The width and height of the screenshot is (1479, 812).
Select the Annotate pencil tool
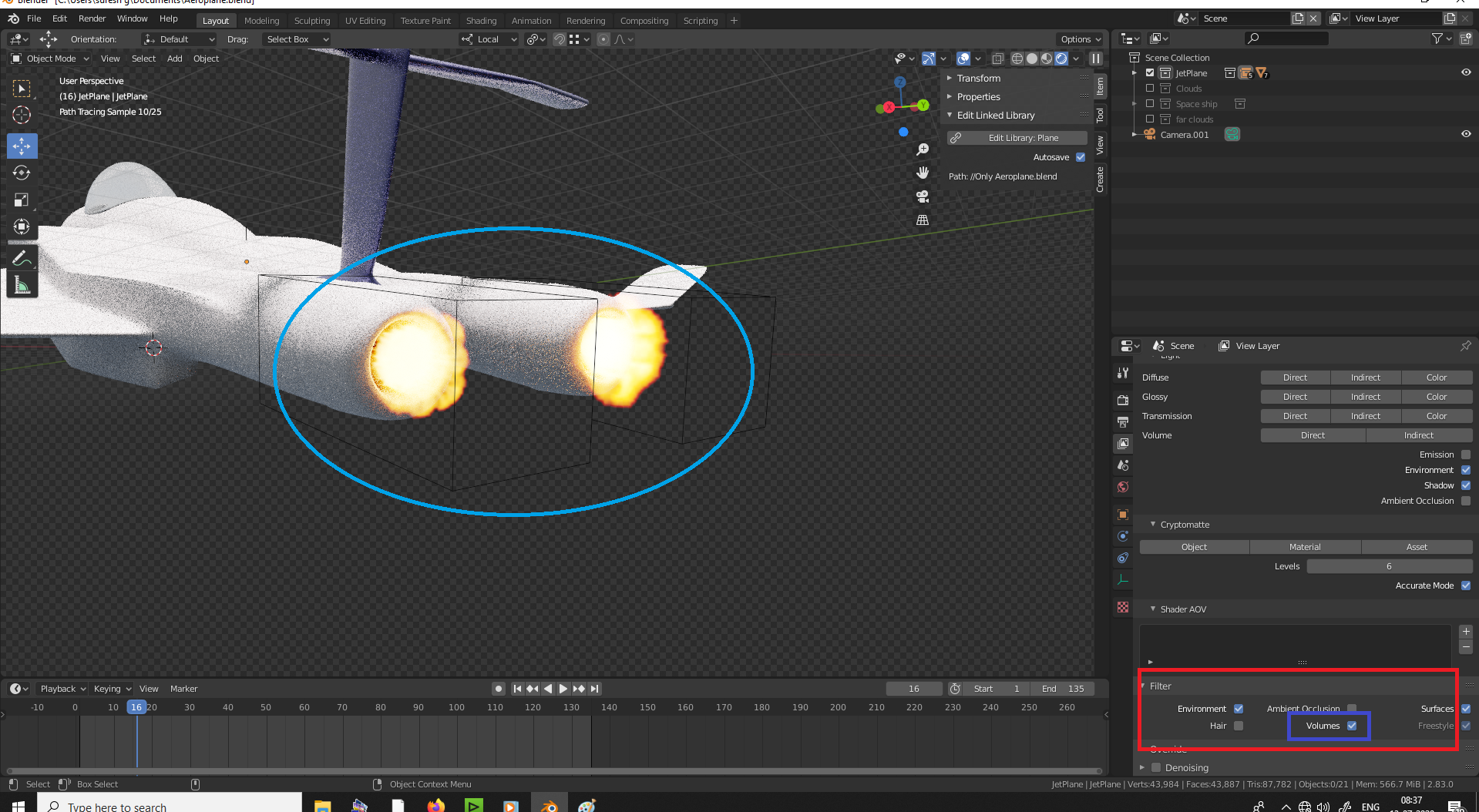pos(22,259)
